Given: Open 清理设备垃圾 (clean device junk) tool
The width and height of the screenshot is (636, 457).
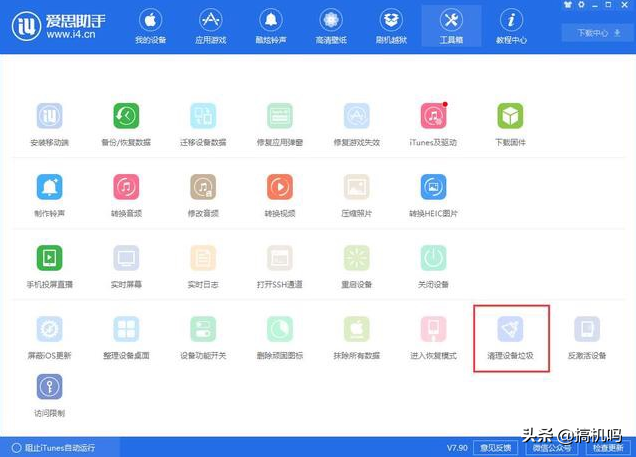Looking at the screenshot, I should pyautogui.click(x=511, y=330).
